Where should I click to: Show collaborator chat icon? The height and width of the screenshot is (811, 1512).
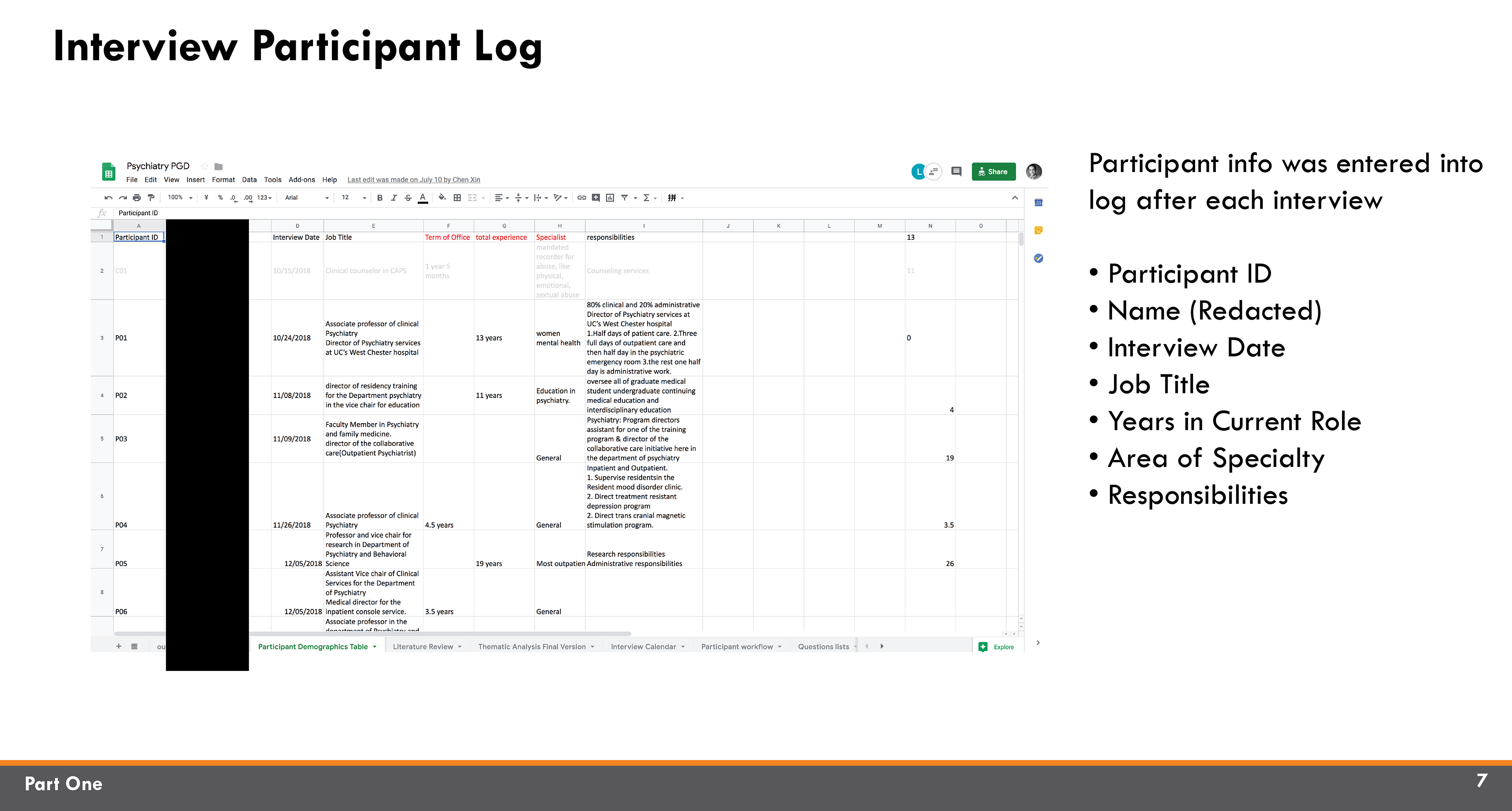[x=933, y=171]
